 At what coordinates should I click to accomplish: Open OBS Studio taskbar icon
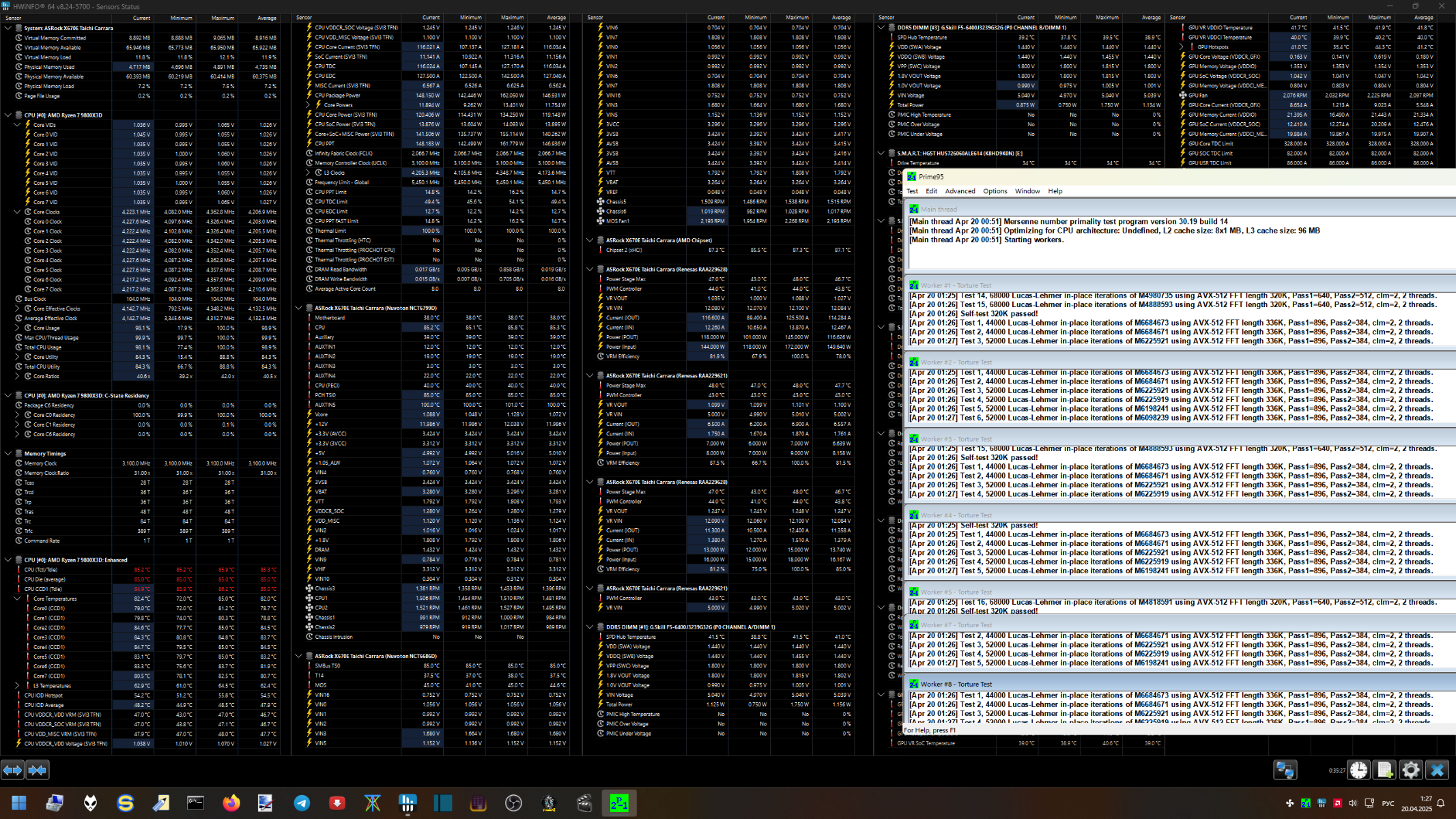tap(513, 803)
